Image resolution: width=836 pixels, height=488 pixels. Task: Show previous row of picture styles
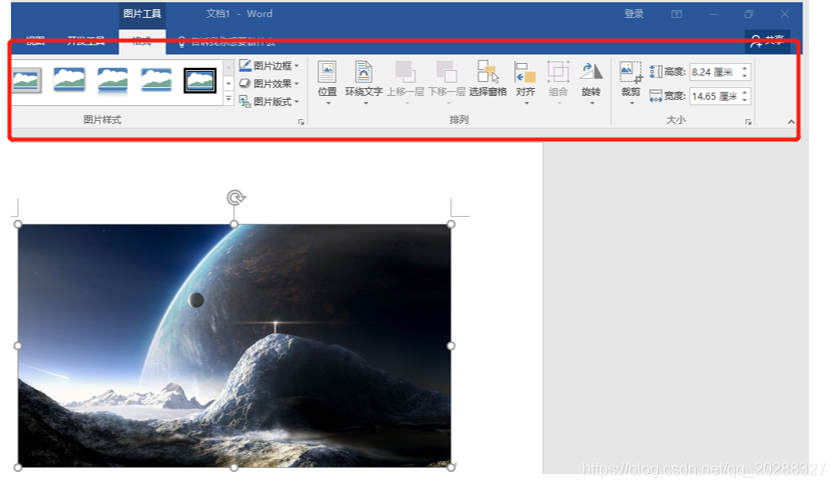coord(229,68)
